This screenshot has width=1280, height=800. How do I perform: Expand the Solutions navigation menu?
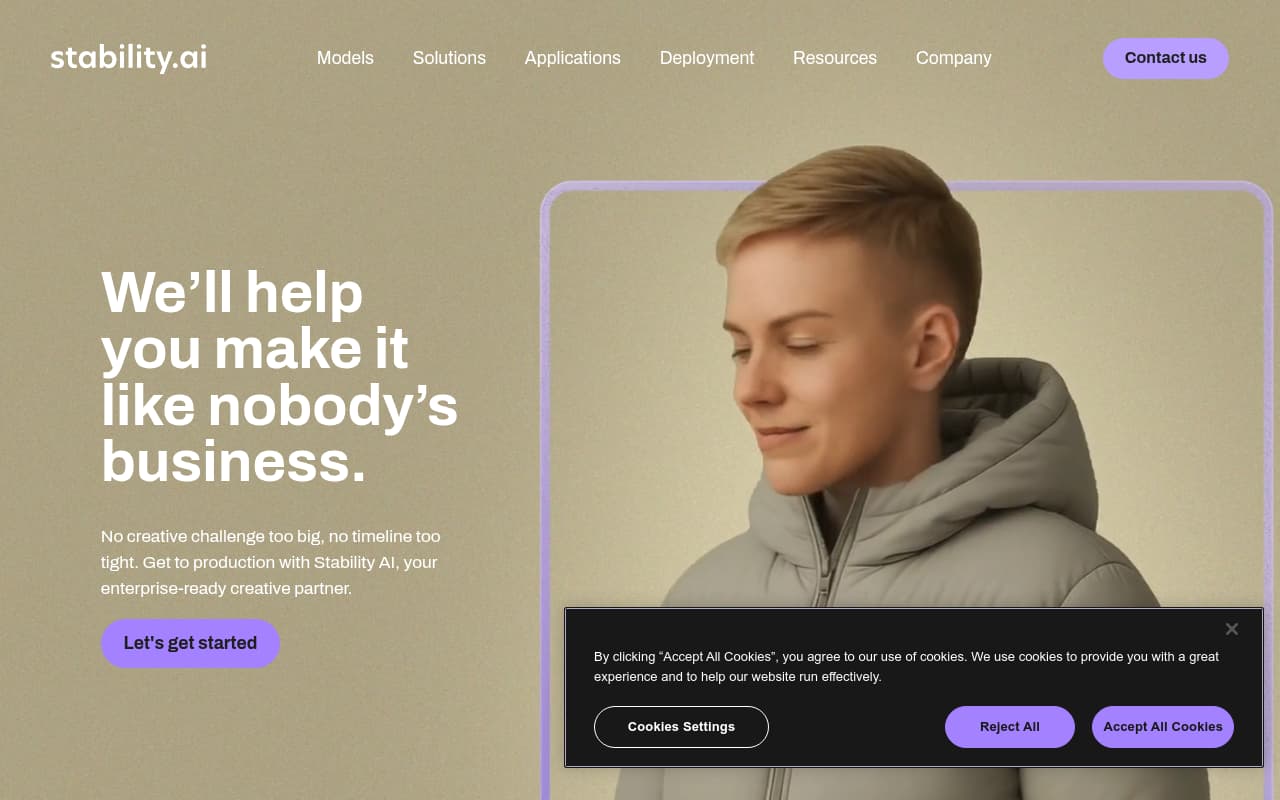coord(449,58)
